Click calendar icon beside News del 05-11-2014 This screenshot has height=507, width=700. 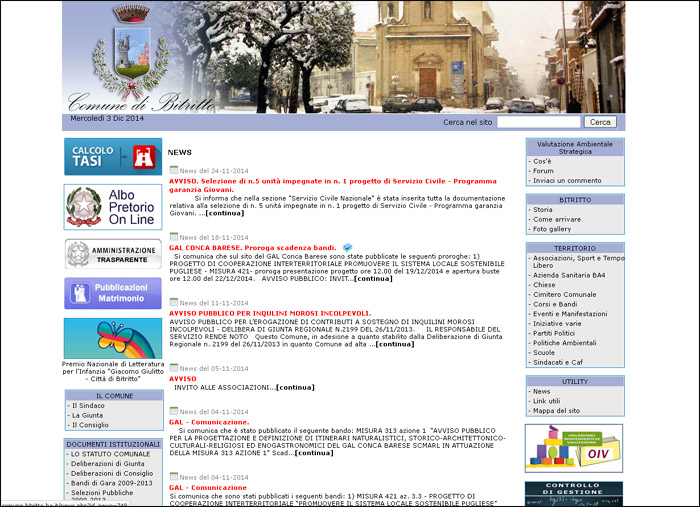tap(174, 368)
